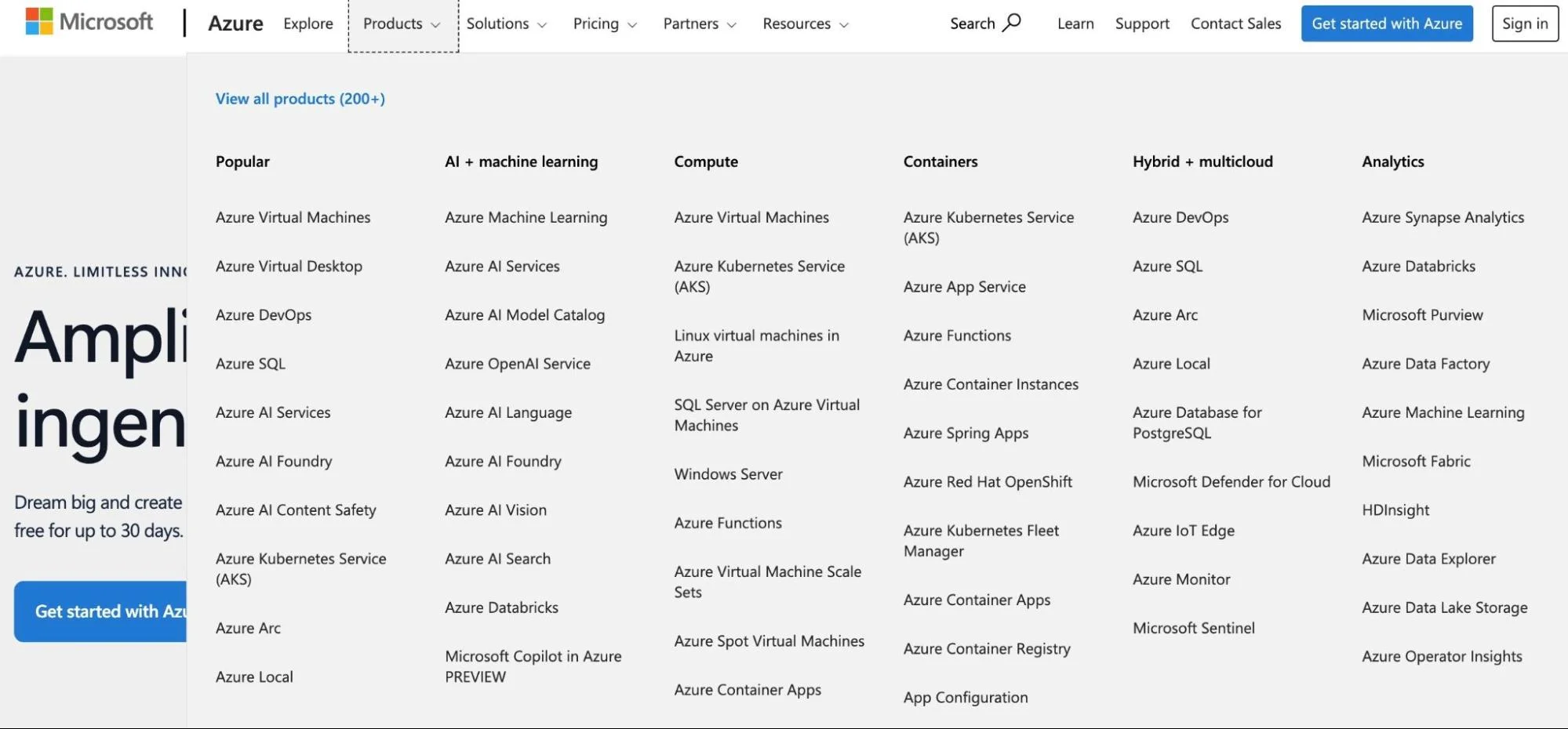Open Azure Database for PostgreSQL link
Viewport: 1568px width, 729px height.
[x=1198, y=423]
